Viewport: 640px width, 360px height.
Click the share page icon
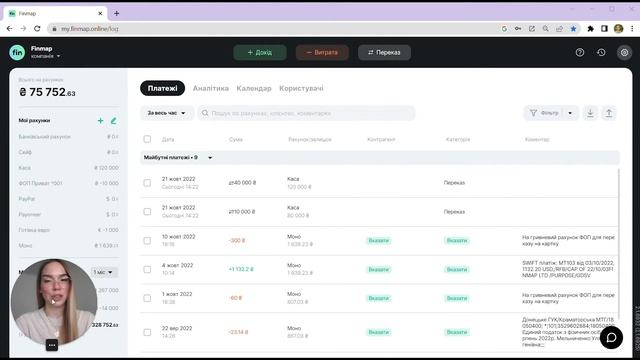[560, 29]
